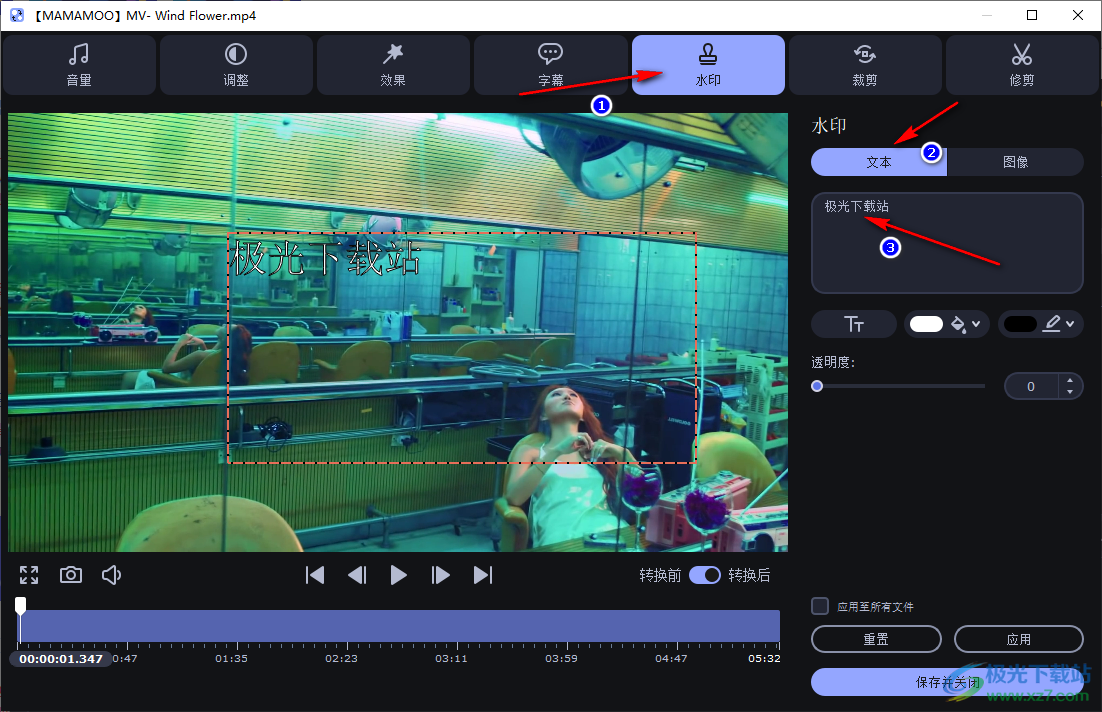Mute audio with the speaker icon

click(x=111, y=575)
